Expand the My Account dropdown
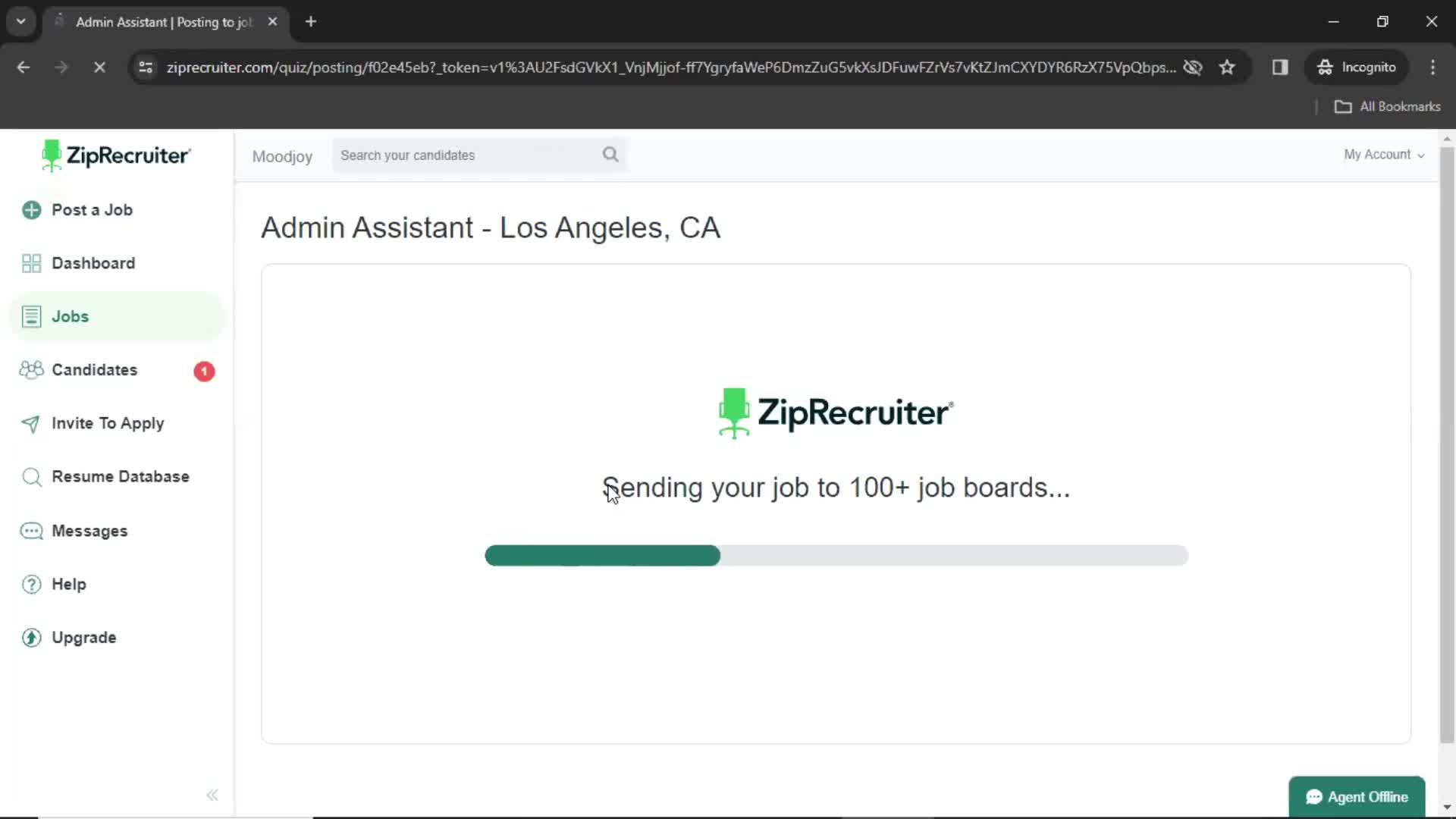Viewport: 1456px width, 819px height. [x=1384, y=154]
